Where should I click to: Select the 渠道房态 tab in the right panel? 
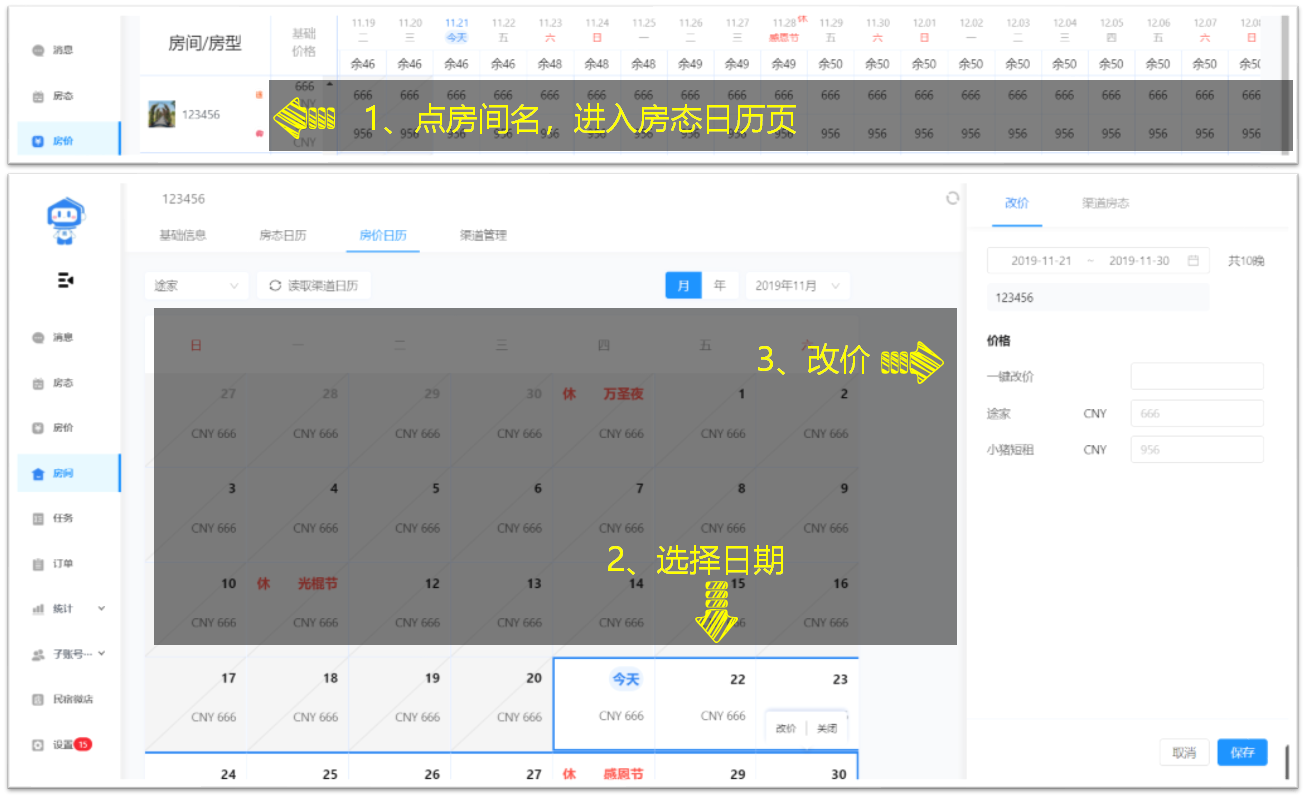[x=1106, y=203]
